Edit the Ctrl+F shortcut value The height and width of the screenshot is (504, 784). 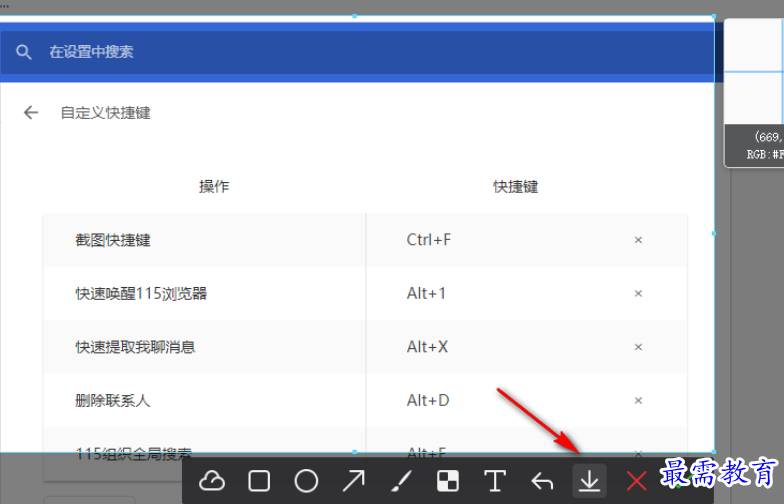(428, 240)
